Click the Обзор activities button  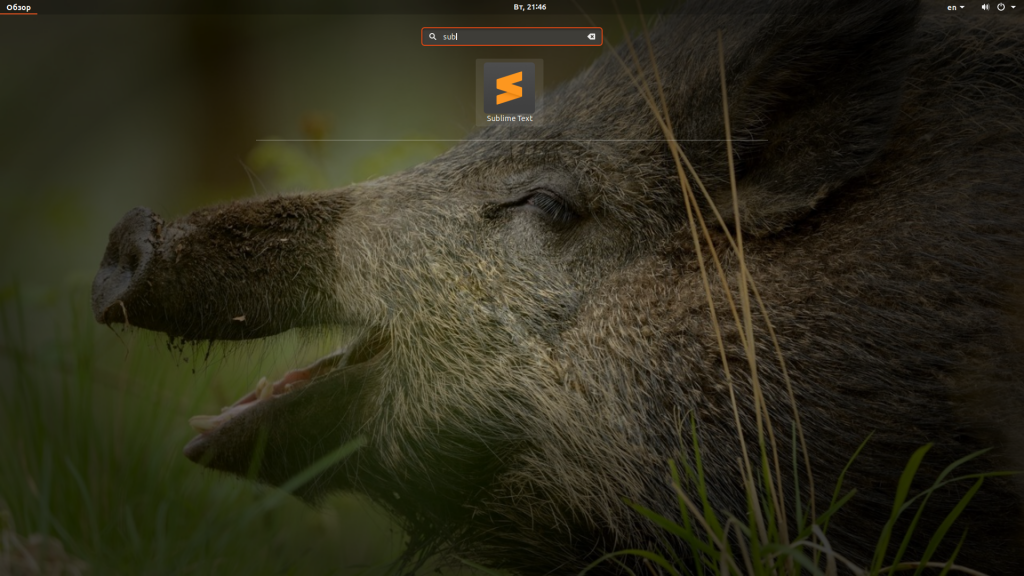click(19, 7)
